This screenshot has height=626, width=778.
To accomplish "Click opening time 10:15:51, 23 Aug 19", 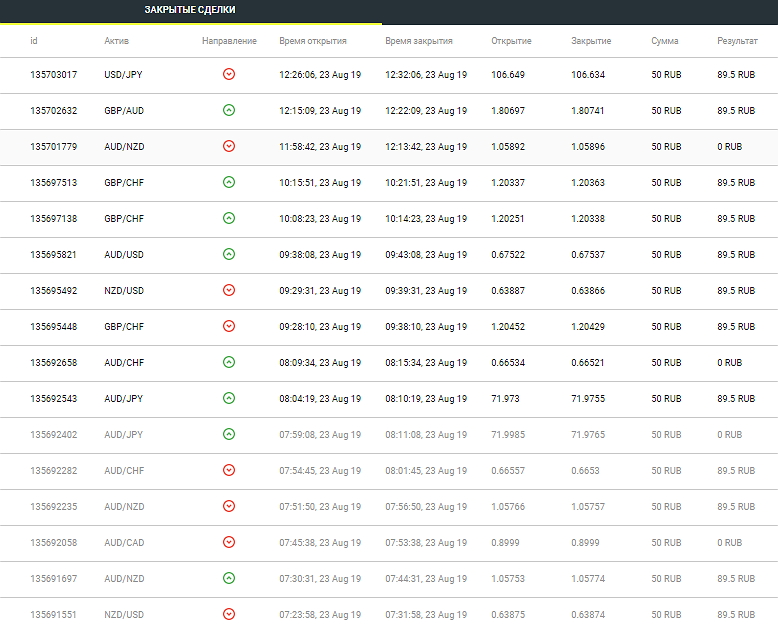I will coord(320,183).
